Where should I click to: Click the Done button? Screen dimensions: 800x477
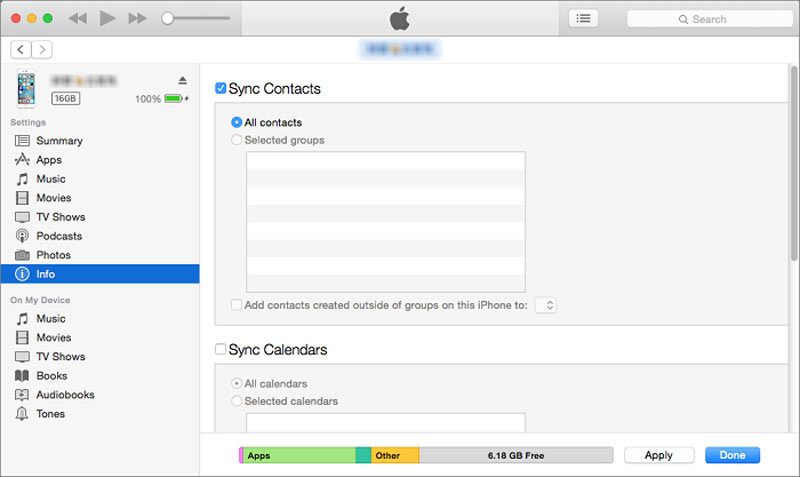tap(732, 455)
